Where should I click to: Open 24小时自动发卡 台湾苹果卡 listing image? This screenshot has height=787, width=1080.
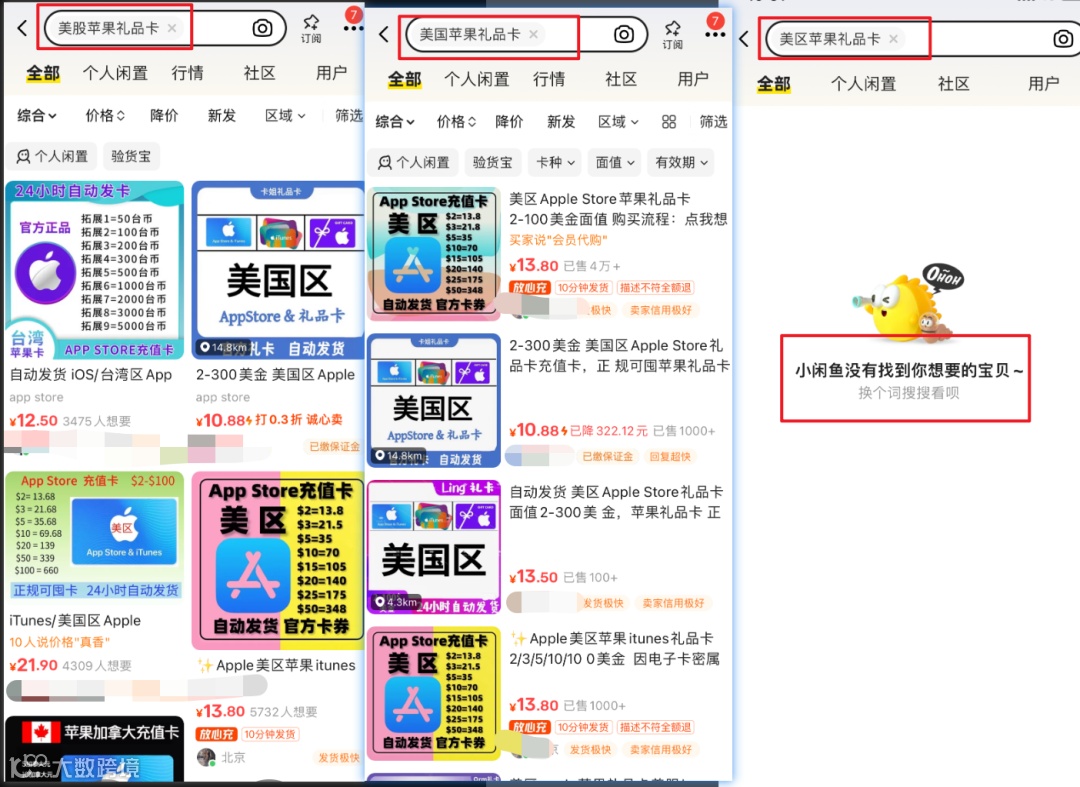coord(94,270)
